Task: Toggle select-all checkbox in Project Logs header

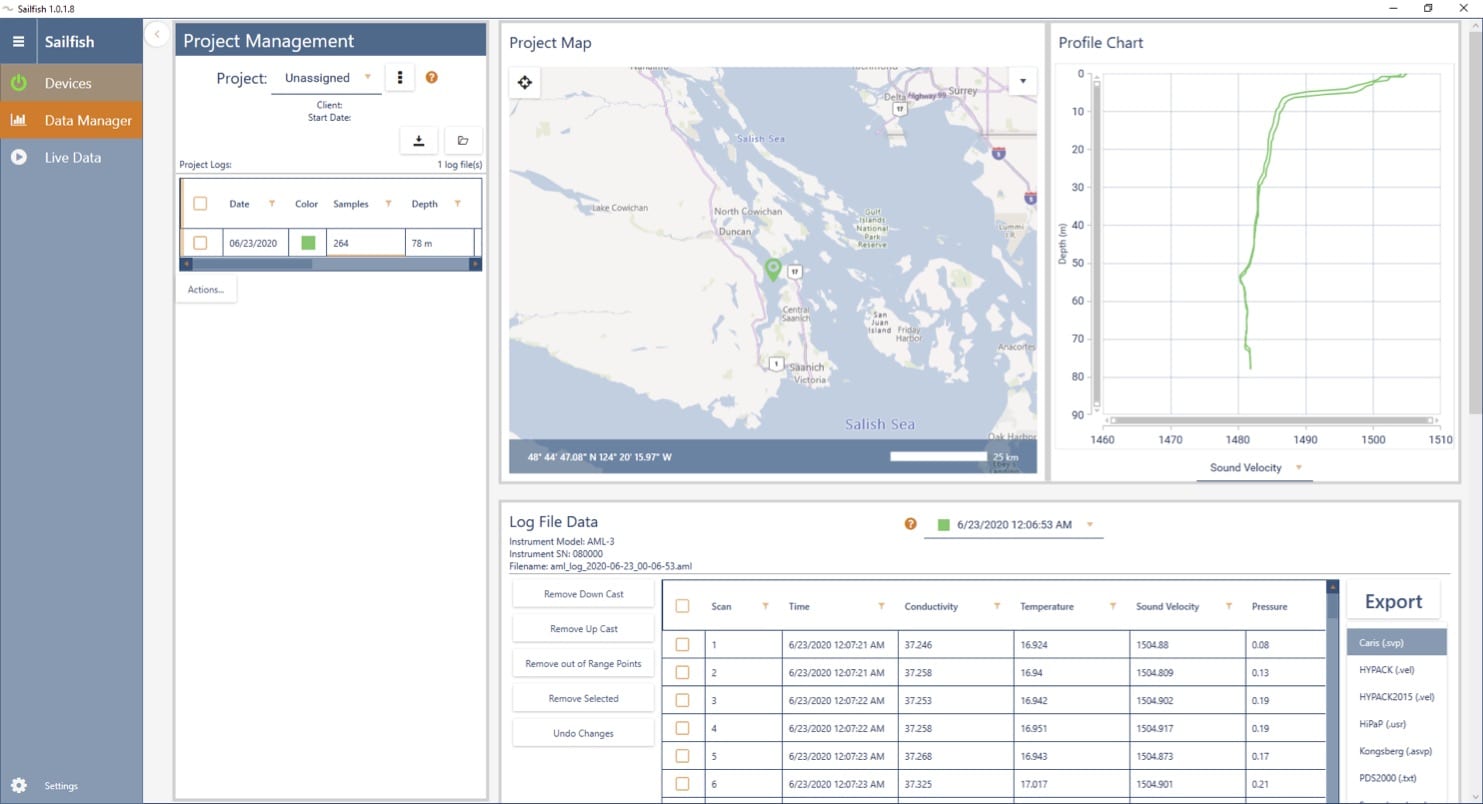Action: (200, 204)
